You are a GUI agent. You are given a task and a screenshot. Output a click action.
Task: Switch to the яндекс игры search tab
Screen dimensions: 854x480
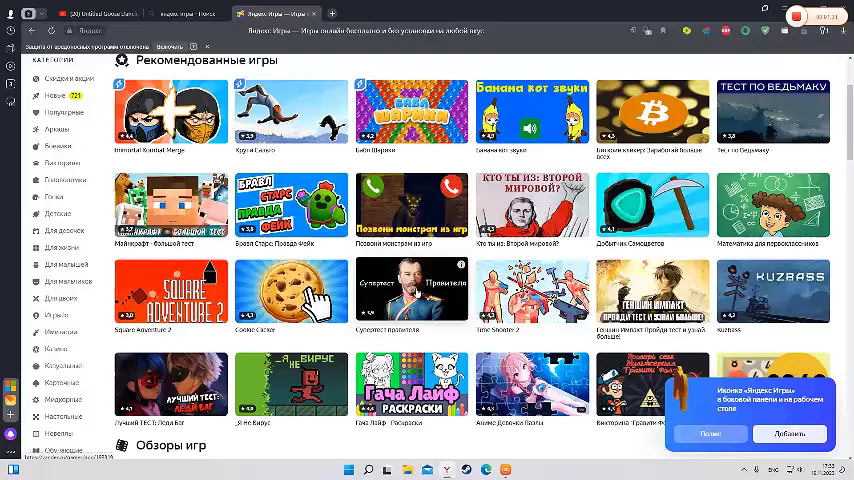(x=187, y=14)
